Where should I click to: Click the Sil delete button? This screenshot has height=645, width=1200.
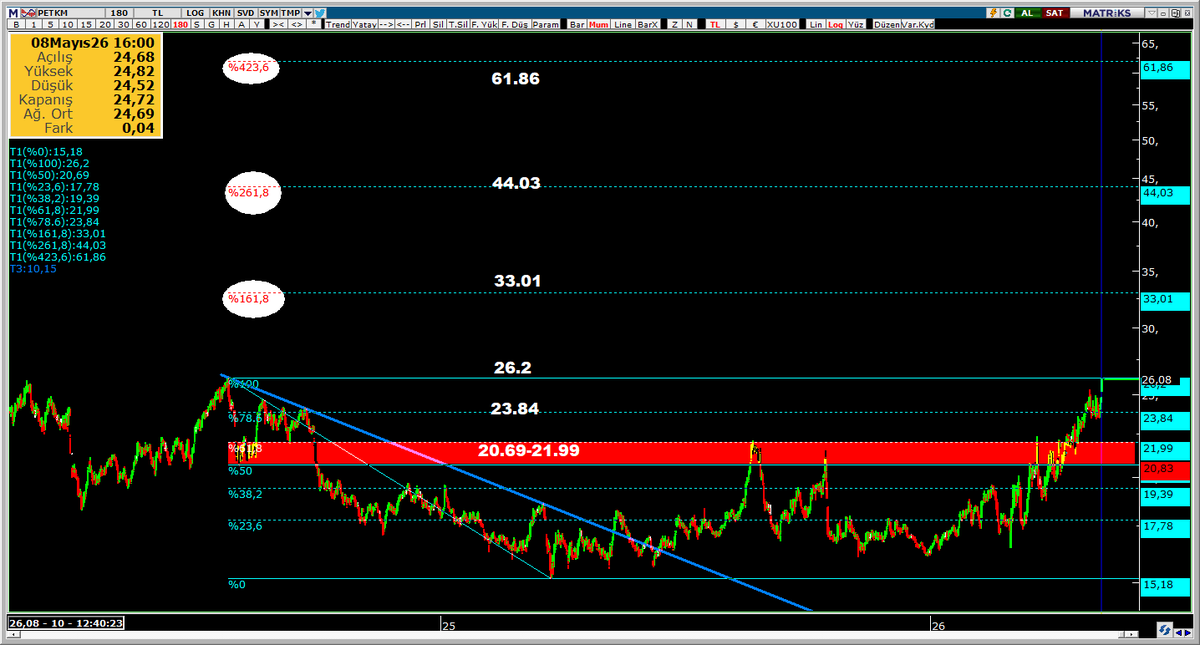(438, 24)
